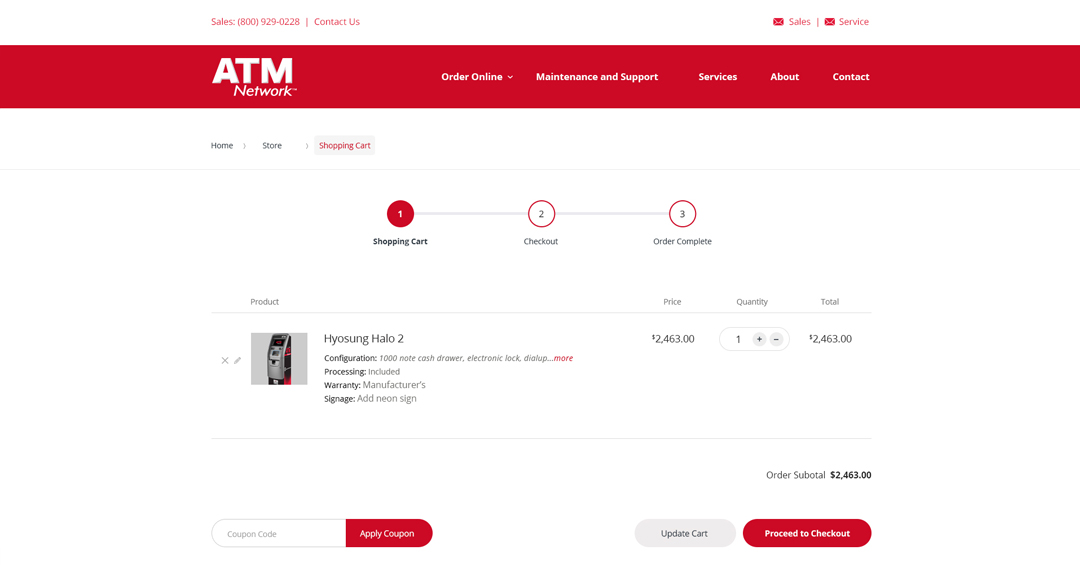The image size is (1080, 565).
Task: Click the Warranty: Manufacturer's line
Action: 375,385
